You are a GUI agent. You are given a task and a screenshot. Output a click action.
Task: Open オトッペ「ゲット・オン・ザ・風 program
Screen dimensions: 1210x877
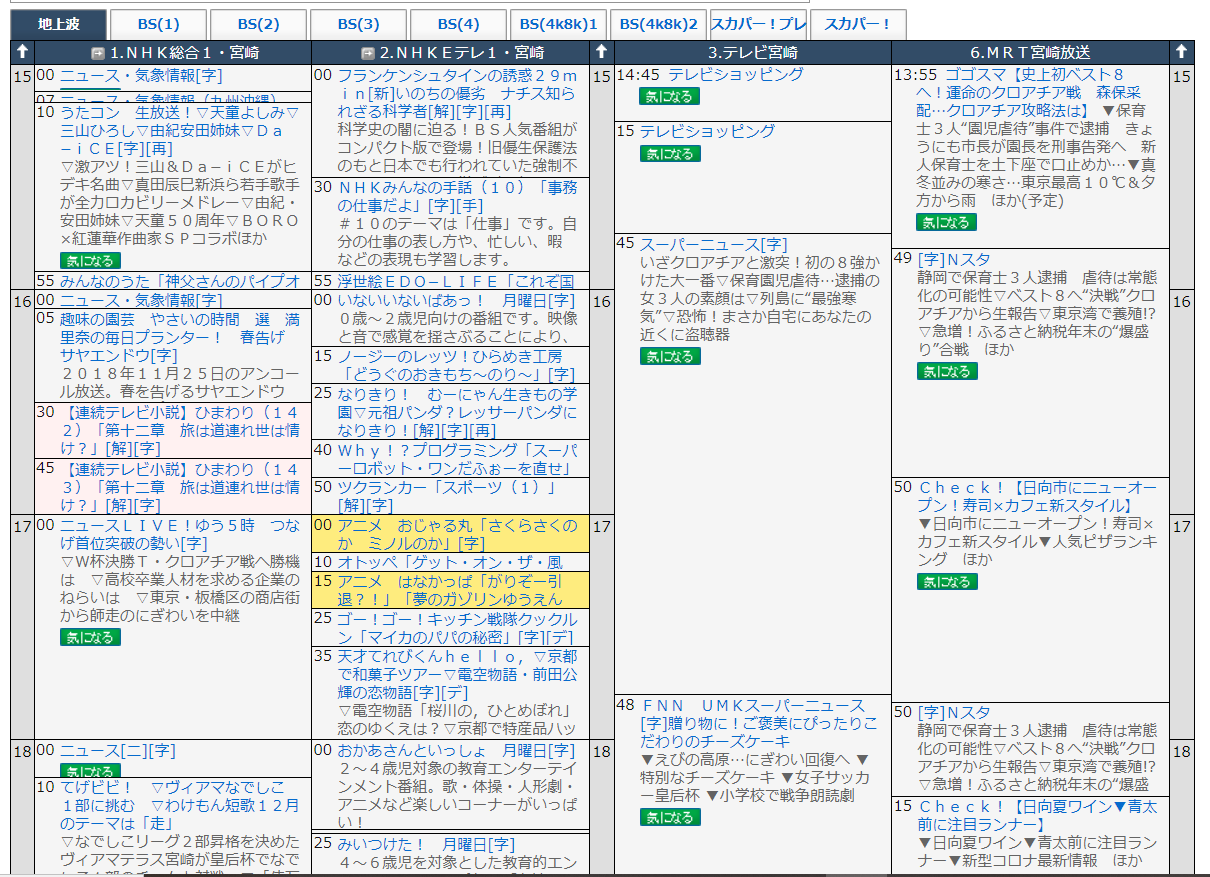[x=450, y=562]
